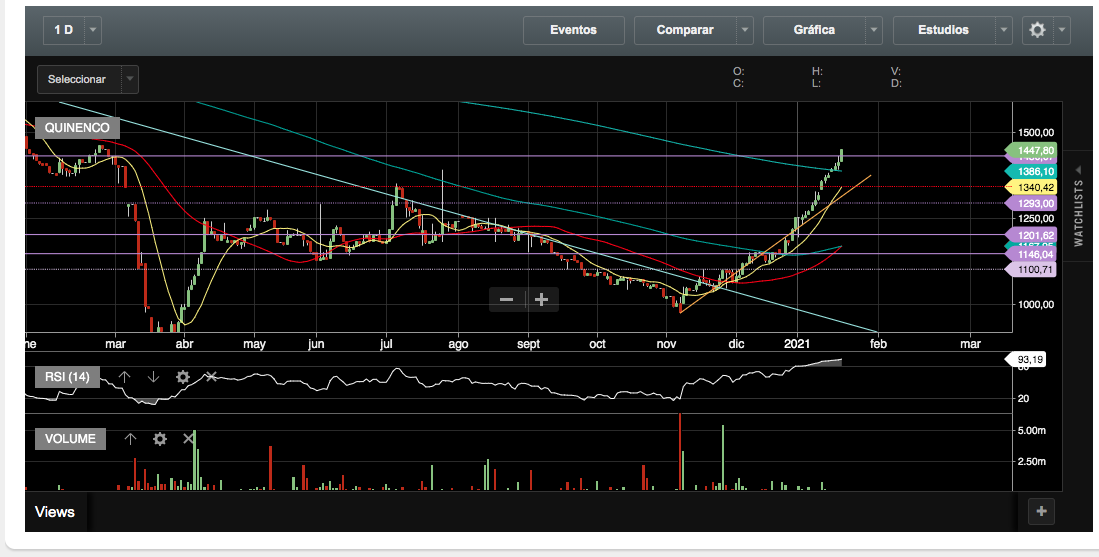Click the Eventos button
Screen dimensions: 1099x557
click(573, 30)
